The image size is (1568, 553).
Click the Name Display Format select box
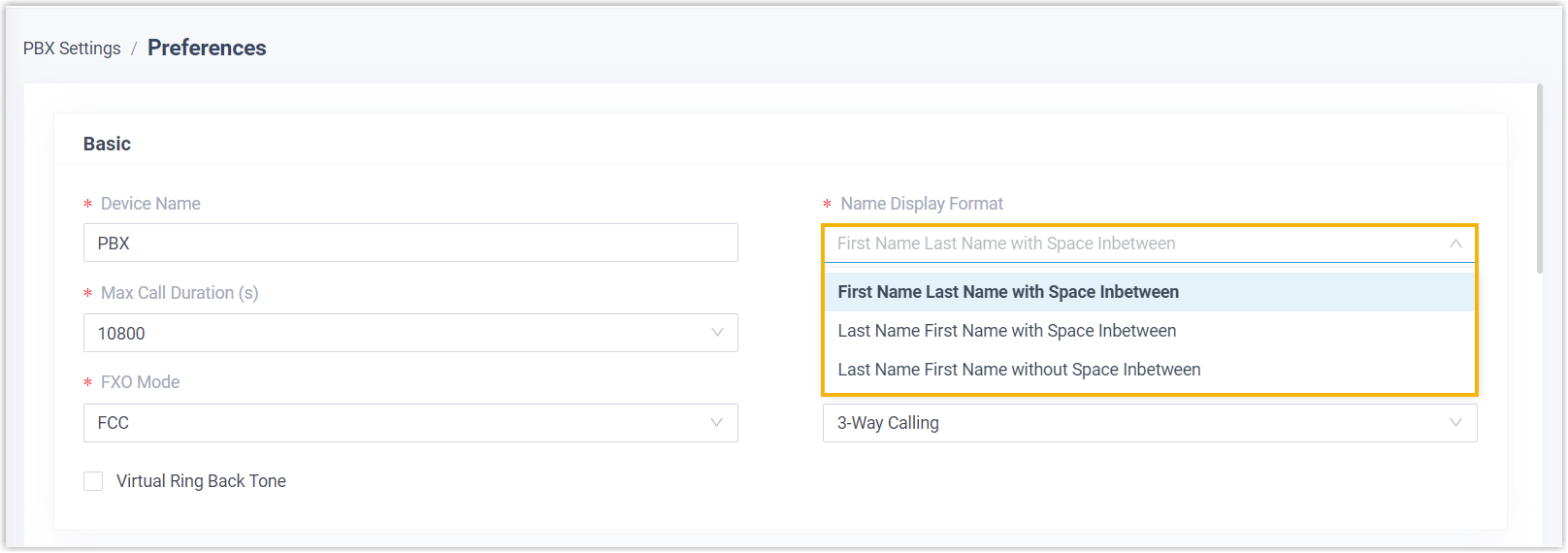click(1135, 244)
